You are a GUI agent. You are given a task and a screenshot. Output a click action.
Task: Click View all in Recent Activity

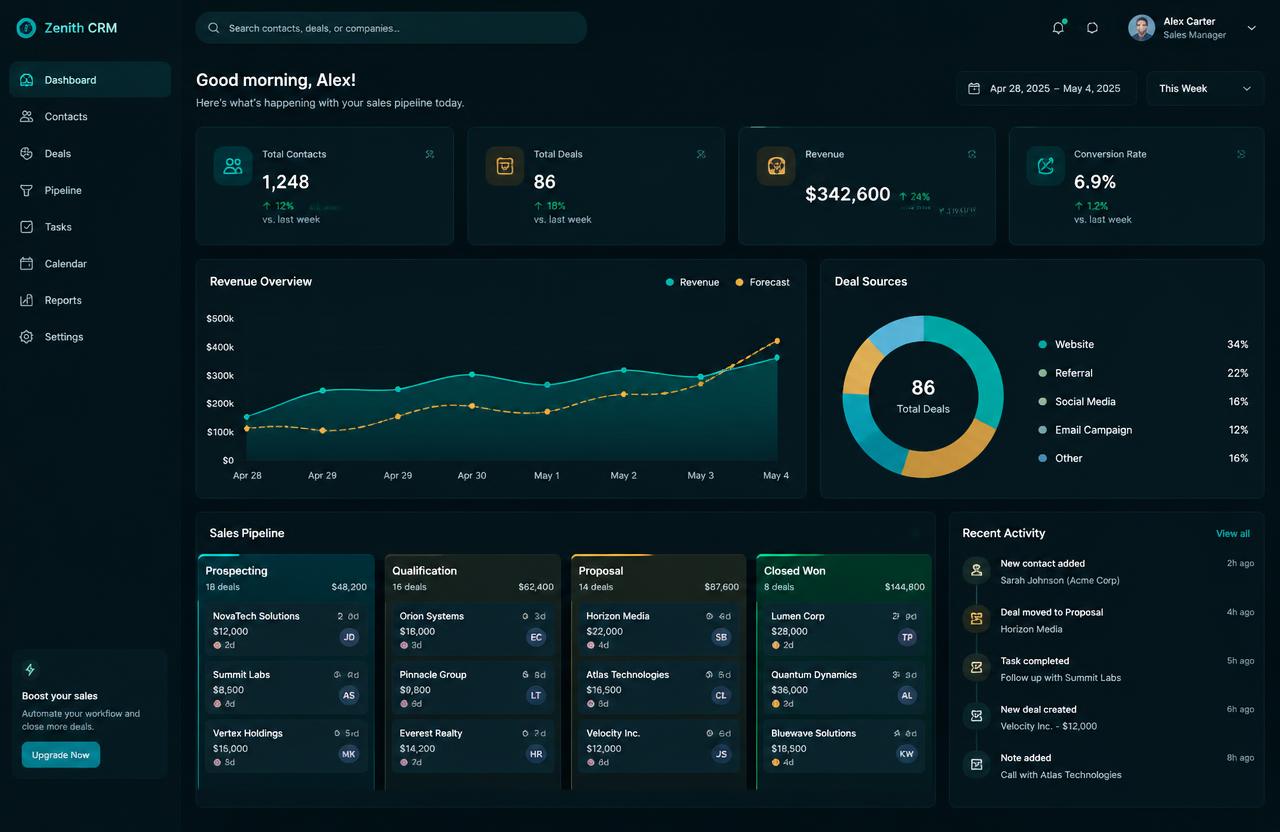tap(1233, 534)
